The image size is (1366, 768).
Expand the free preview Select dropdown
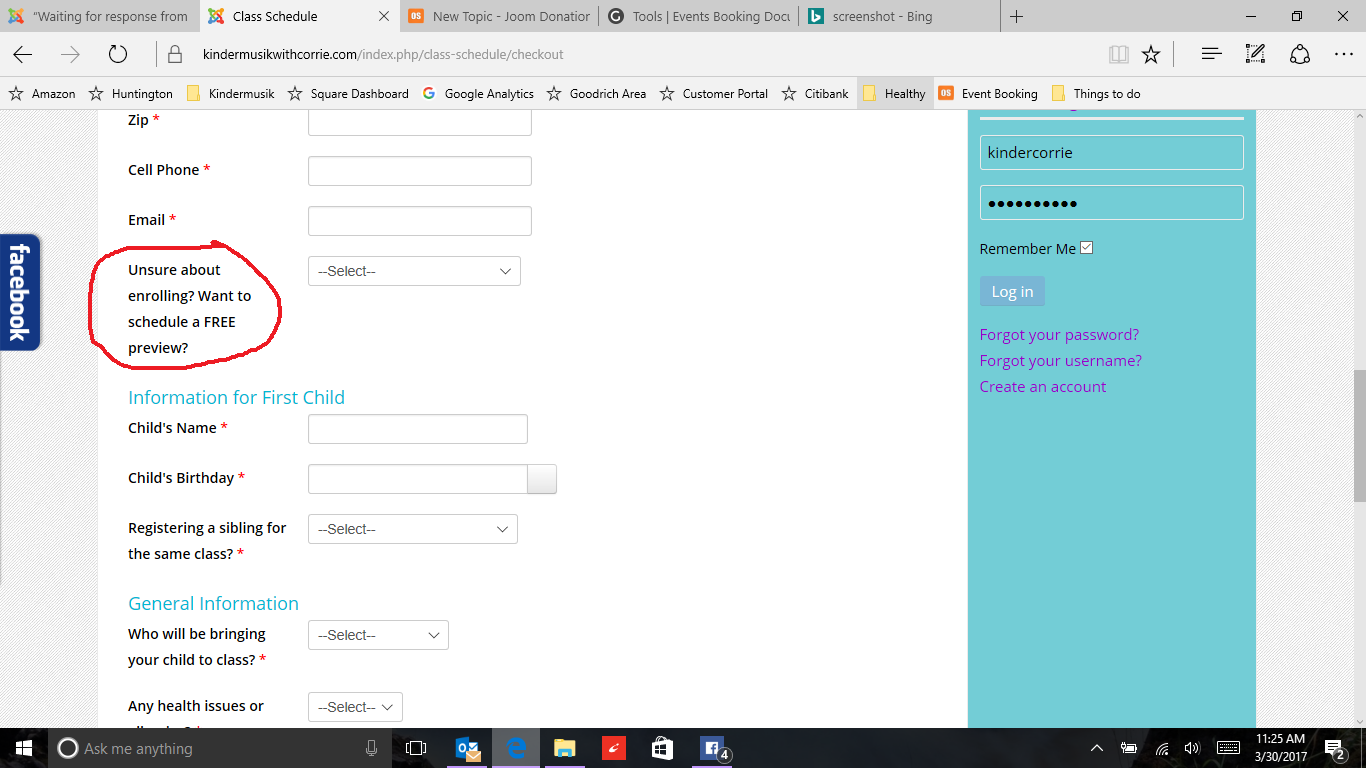(x=414, y=271)
